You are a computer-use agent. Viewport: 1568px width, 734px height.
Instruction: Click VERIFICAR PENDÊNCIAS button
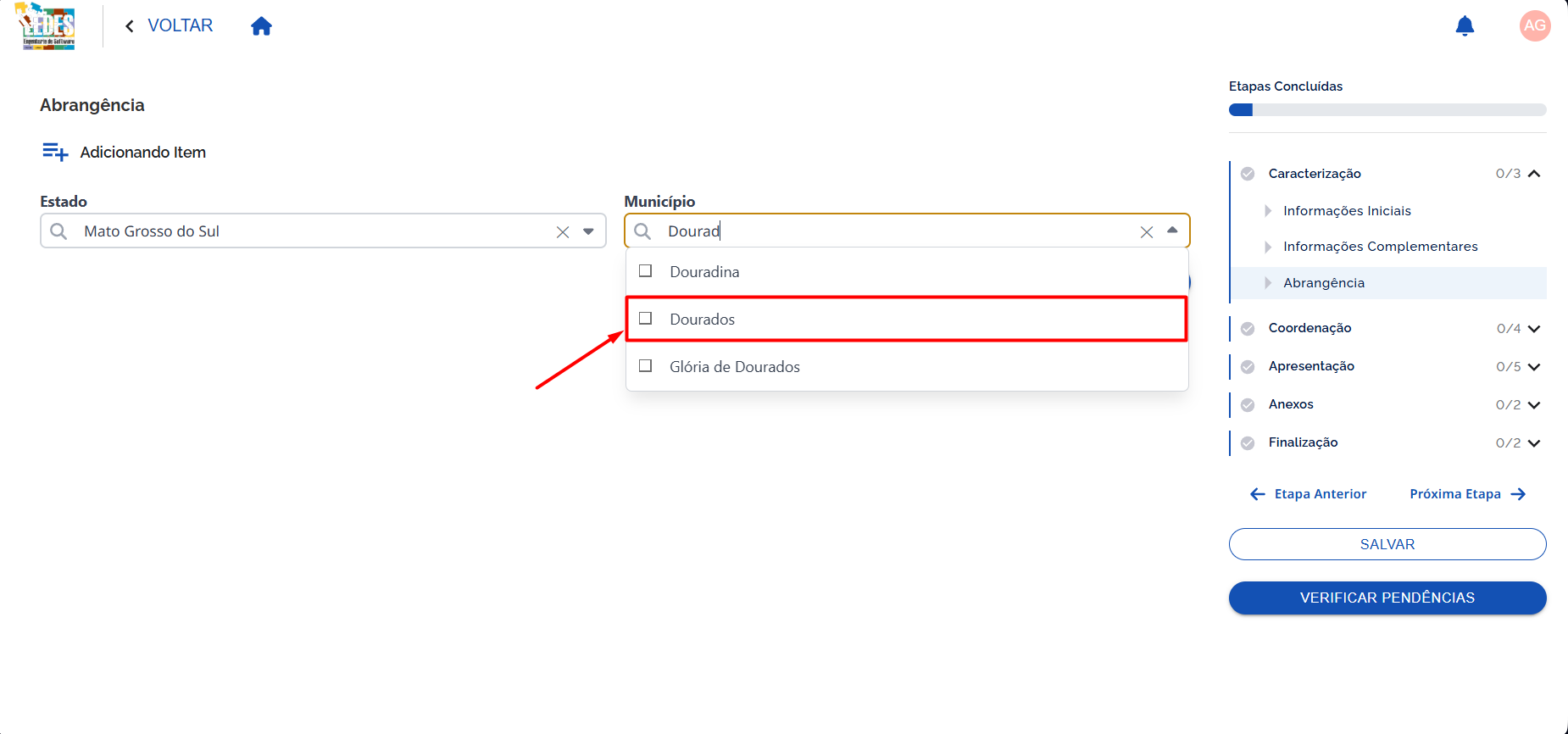pyautogui.click(x=1387, y=598)
